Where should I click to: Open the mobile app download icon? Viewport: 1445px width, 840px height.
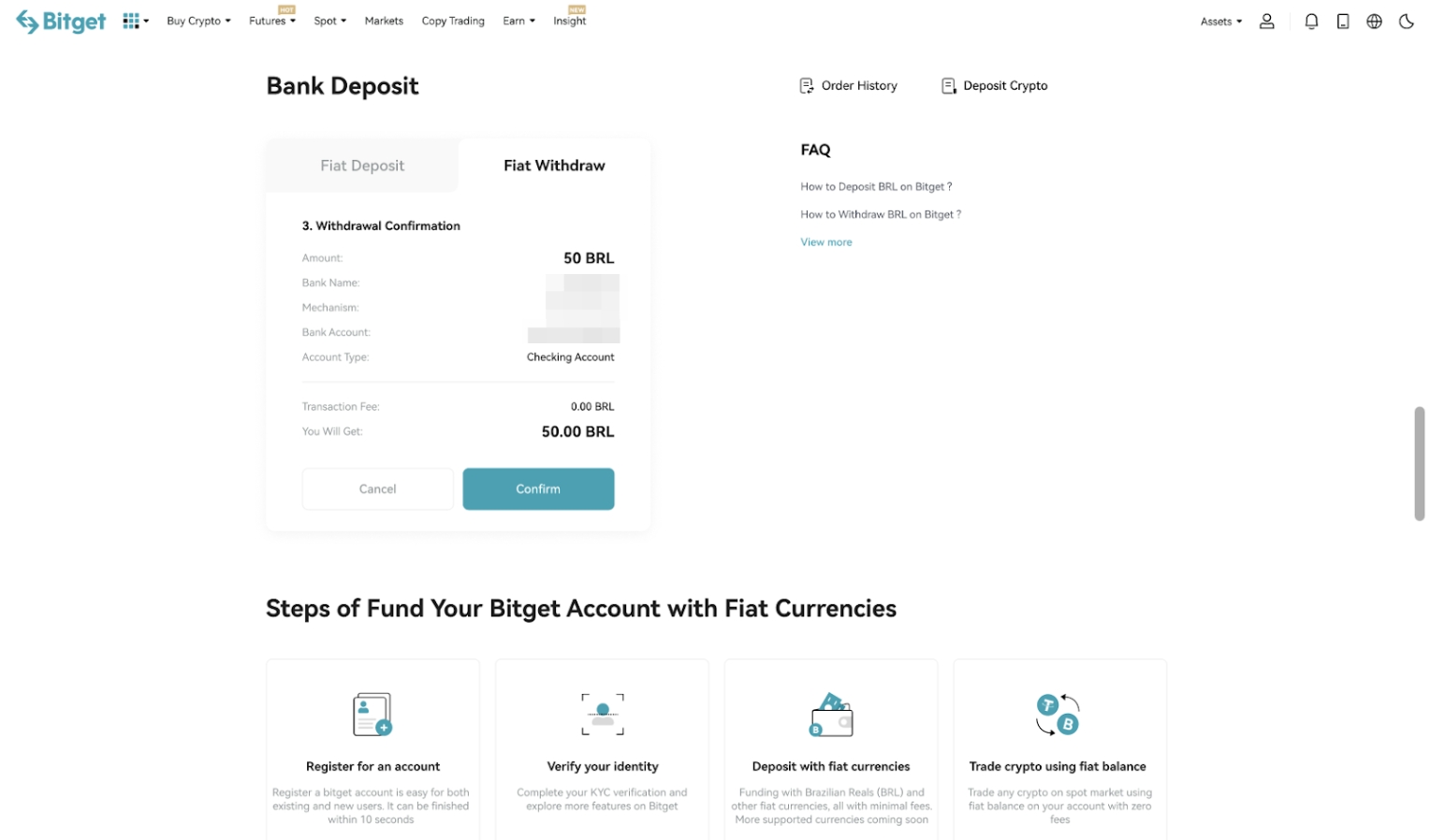point(1342,21)
